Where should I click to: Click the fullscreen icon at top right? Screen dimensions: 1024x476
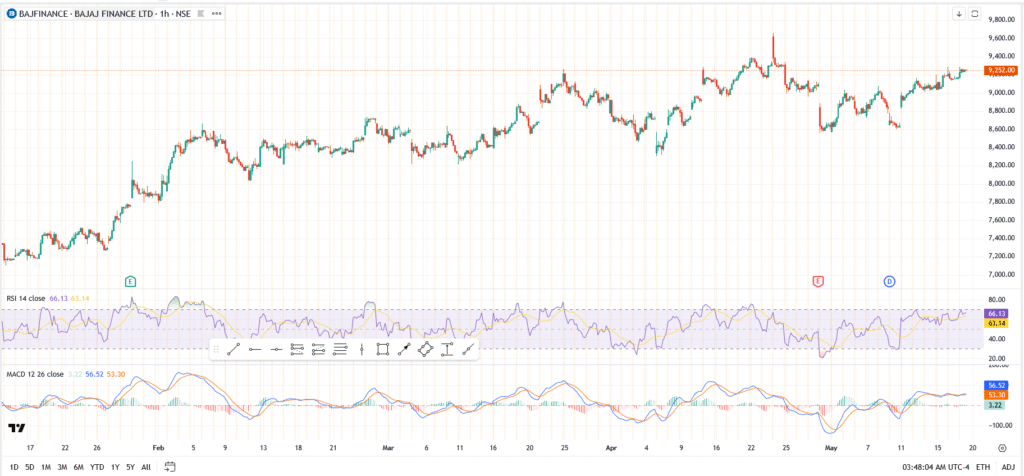tap(975, 13)
